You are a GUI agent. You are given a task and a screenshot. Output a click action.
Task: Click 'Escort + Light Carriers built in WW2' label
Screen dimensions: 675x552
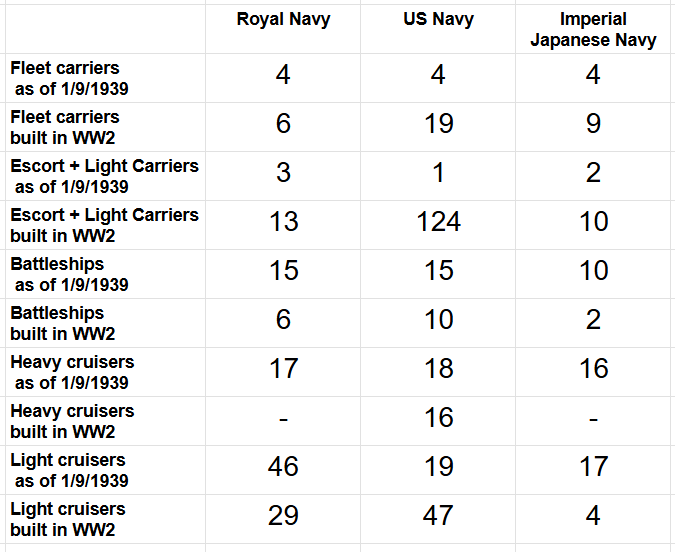pos(105,225)
